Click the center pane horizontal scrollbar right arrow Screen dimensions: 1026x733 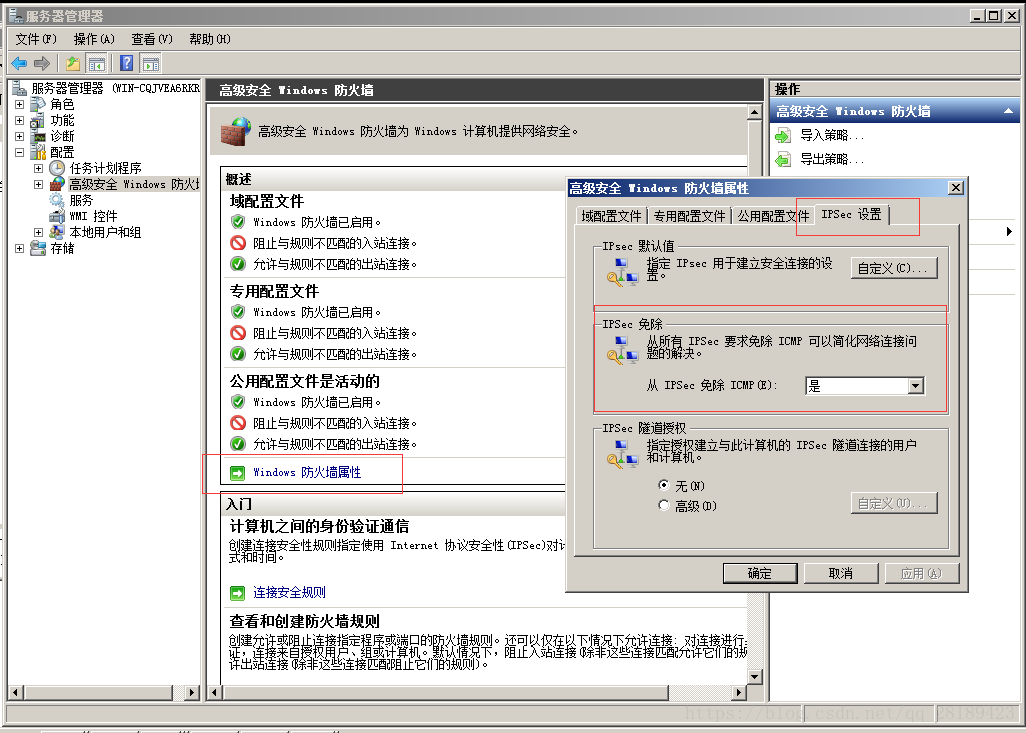coord(739,692)
